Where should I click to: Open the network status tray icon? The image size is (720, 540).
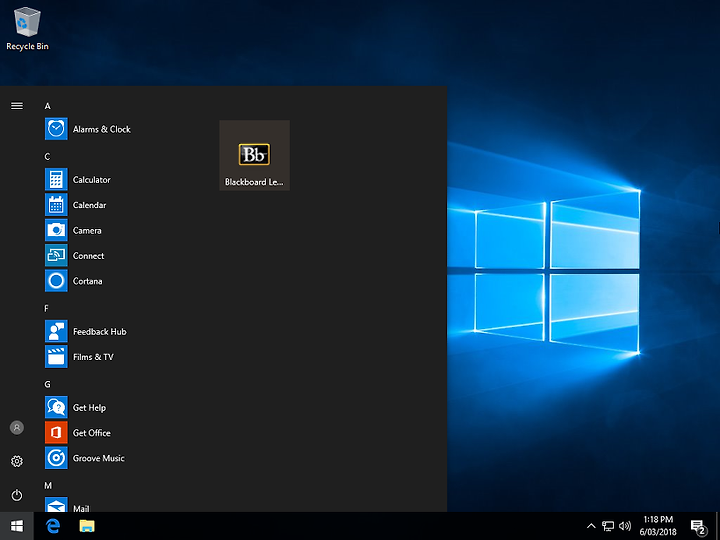pyautogui.click(x=608, y=526)
